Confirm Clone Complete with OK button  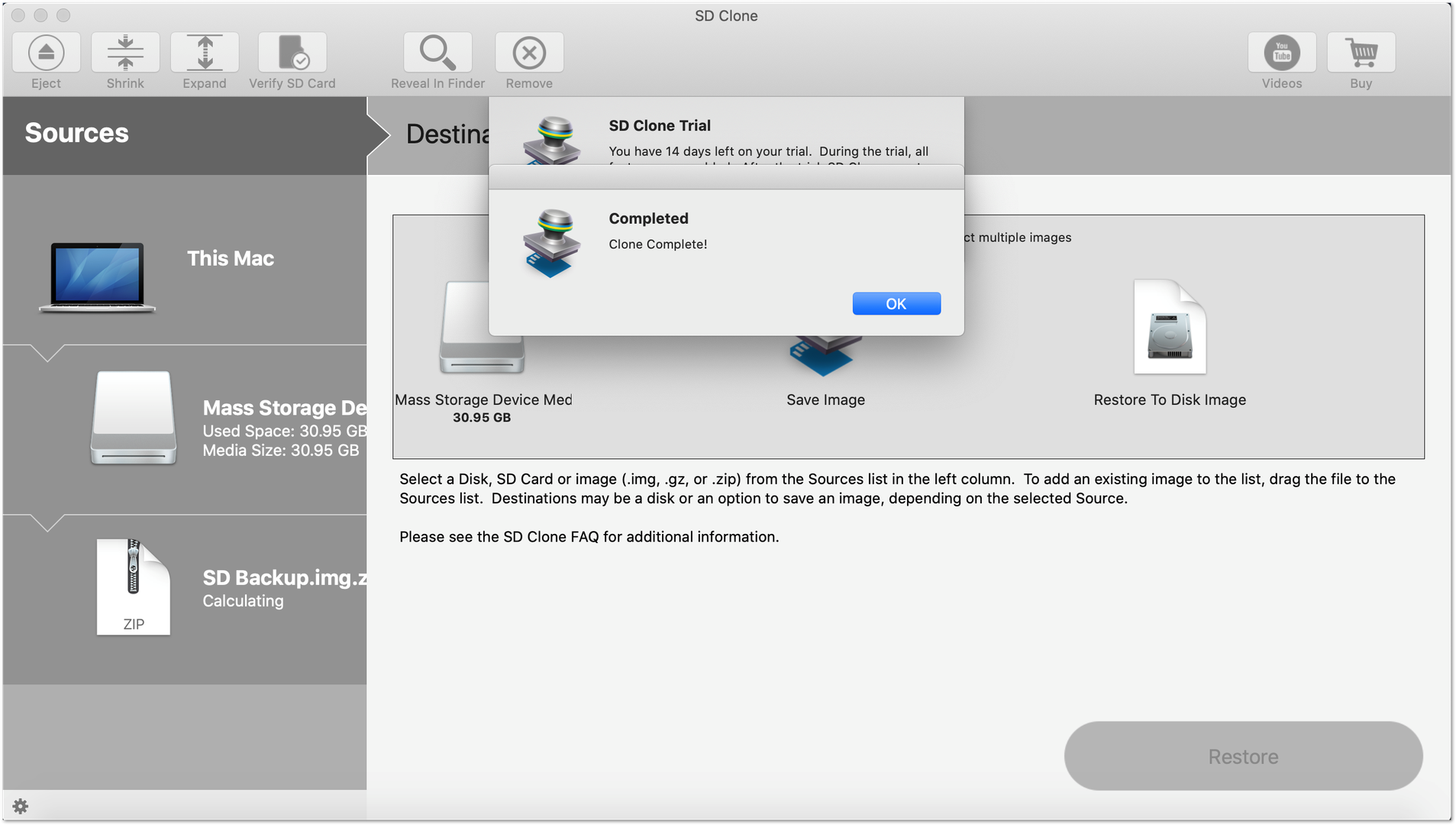[x=896, y=304]
